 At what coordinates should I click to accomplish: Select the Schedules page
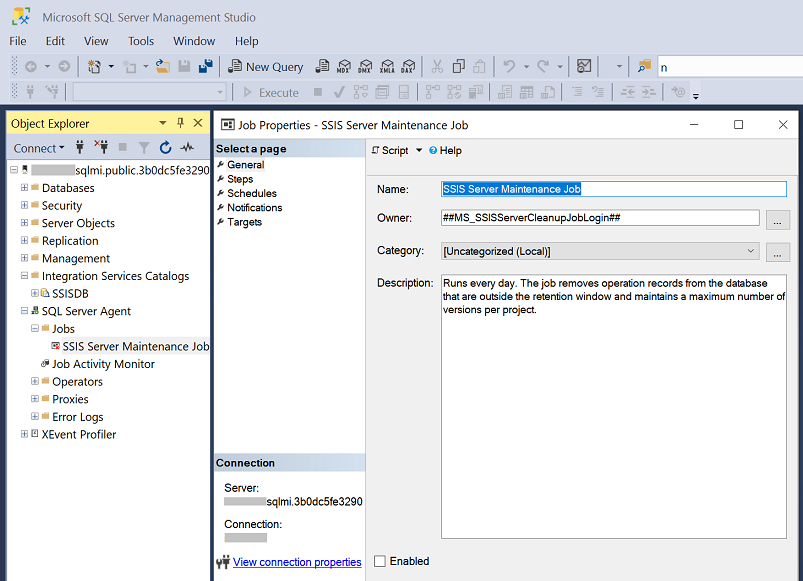(x=251, y=193)
